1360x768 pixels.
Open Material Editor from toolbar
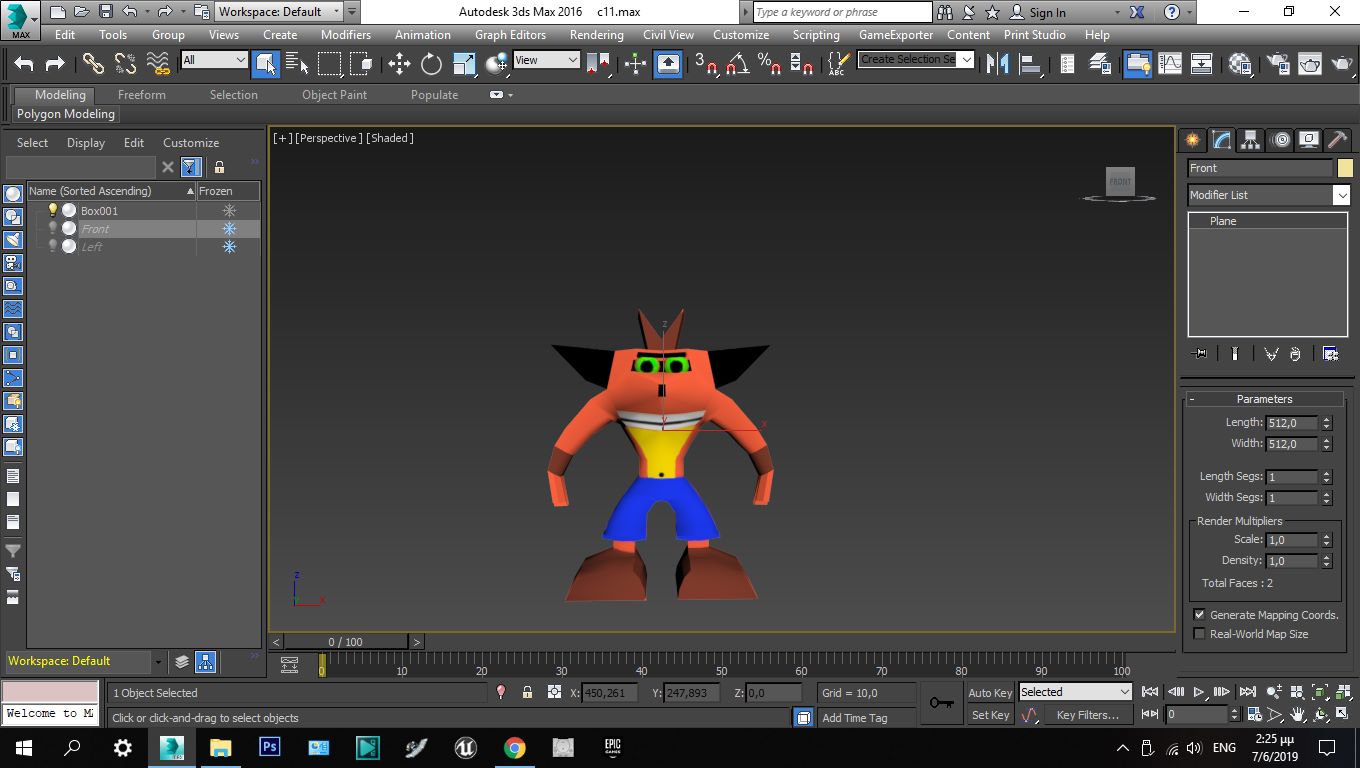coord(1240,64)
